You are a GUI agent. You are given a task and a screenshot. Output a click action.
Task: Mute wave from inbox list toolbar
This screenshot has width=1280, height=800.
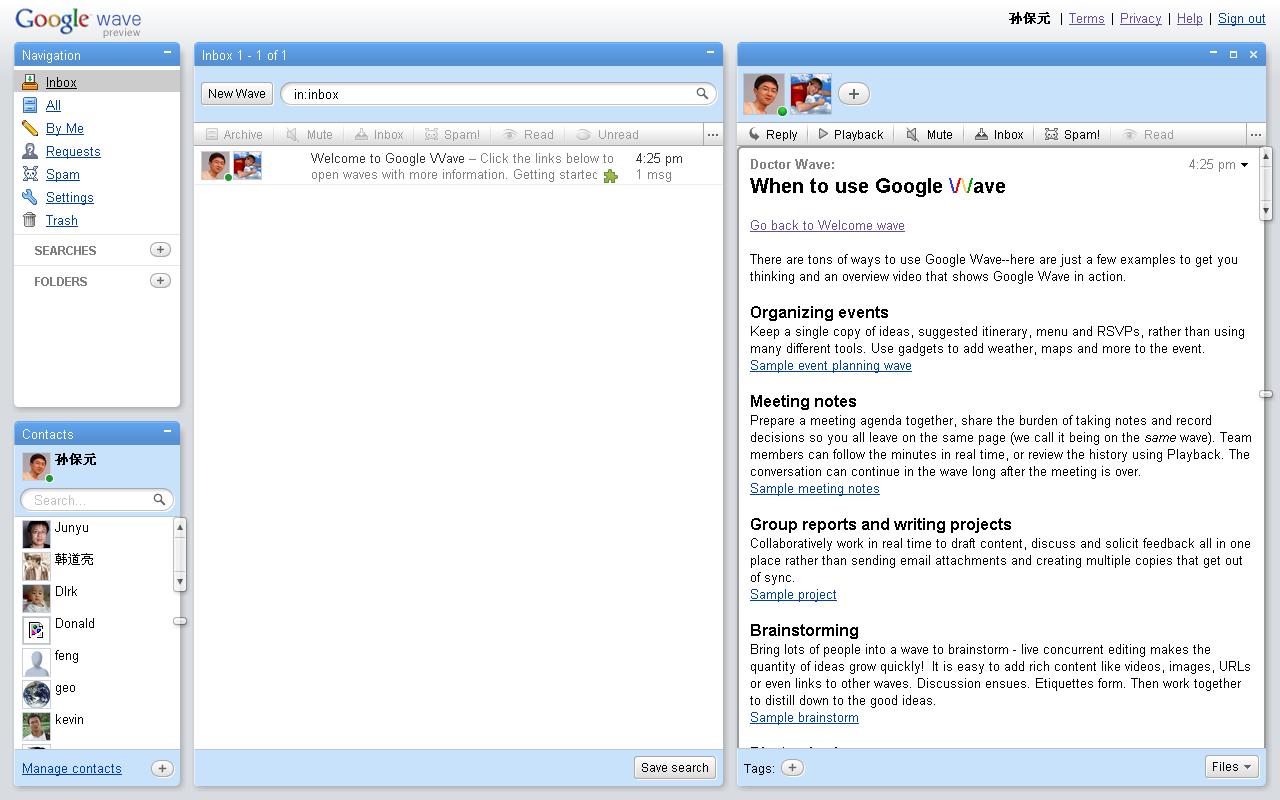tap(310, 135)
